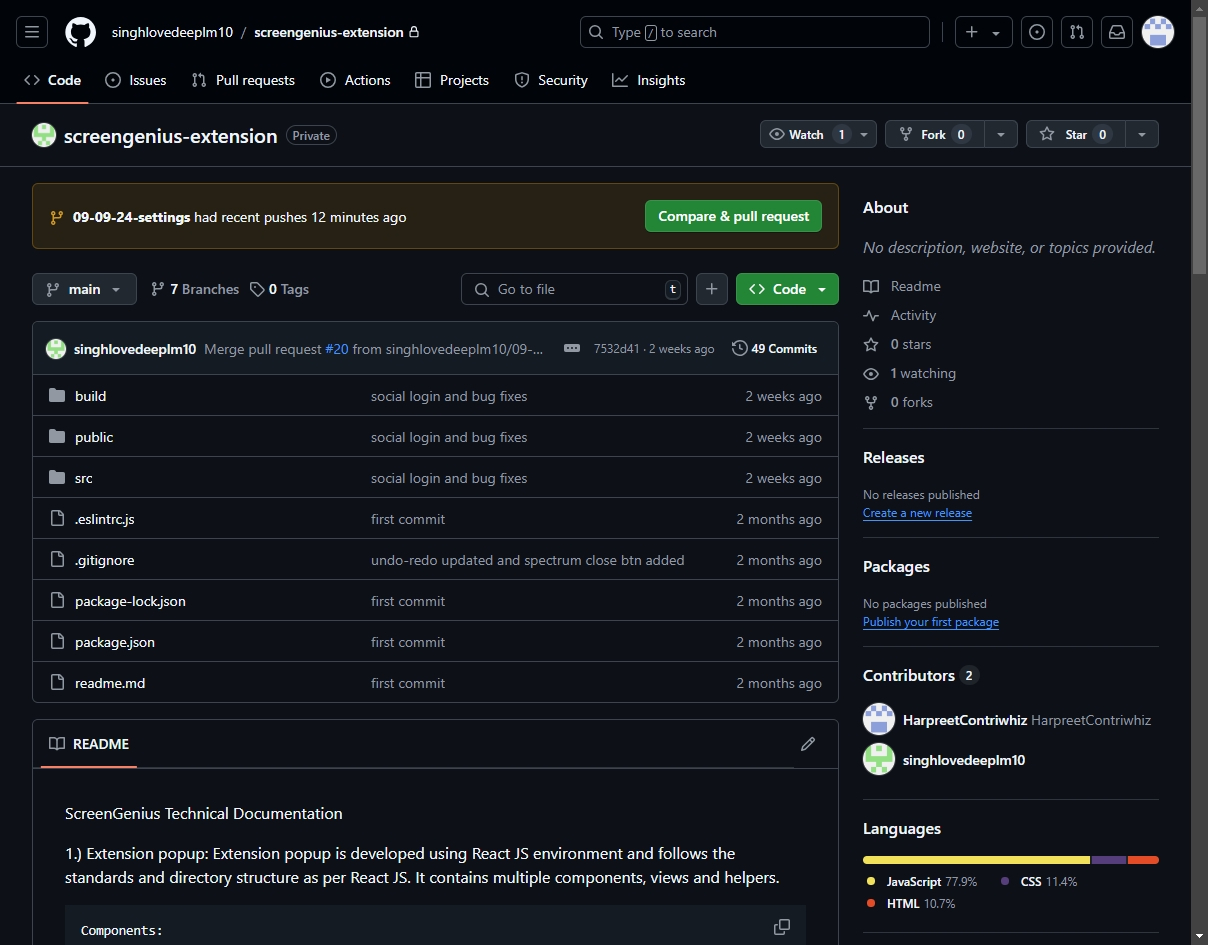Click the yellow JavaScript language bar segment
1208x945 pixels.
976,860
